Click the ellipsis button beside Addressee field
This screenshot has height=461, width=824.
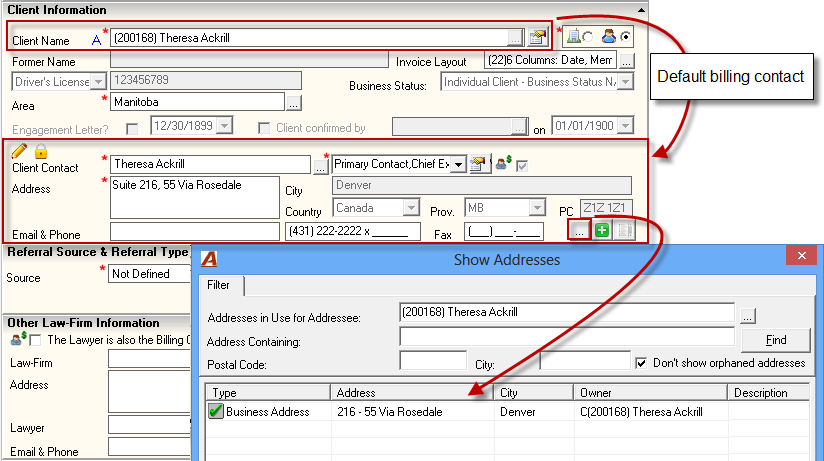(x=748, y=315)
